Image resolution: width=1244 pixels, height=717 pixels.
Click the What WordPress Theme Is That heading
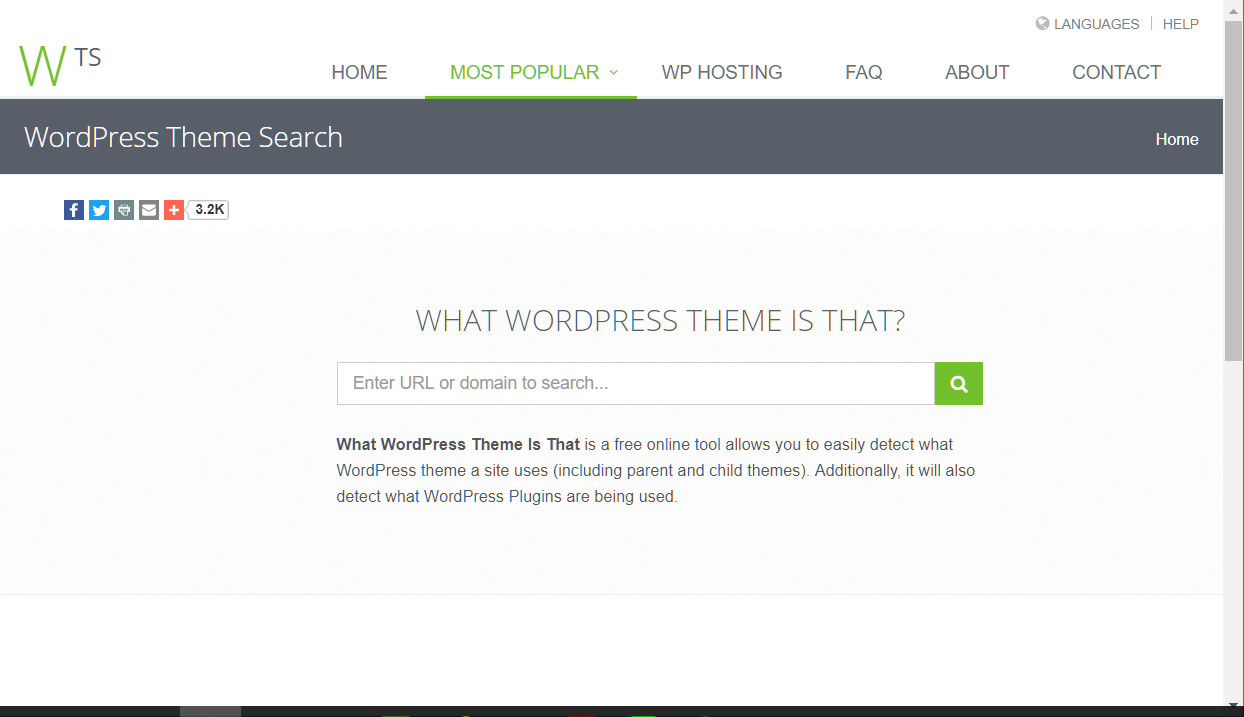tap(660, 321)
